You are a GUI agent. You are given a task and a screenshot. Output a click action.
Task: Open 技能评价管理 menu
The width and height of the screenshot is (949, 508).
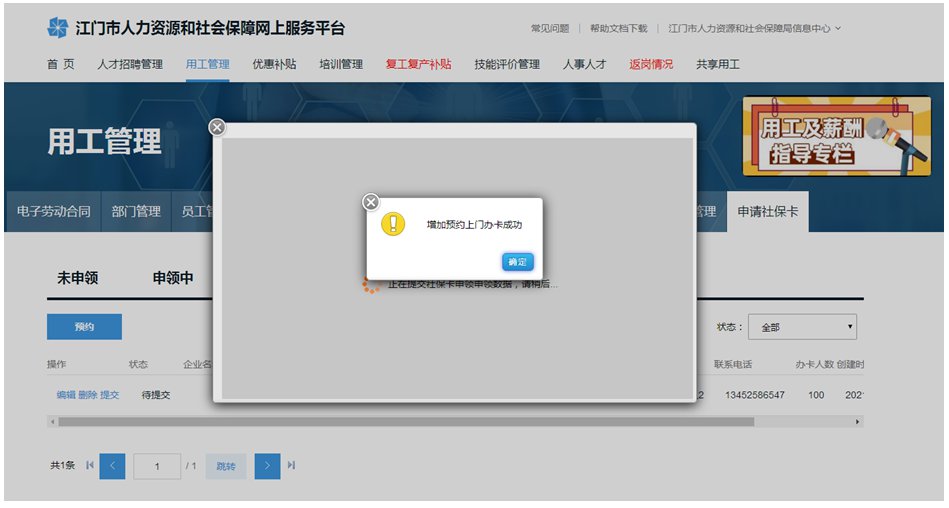pos(507,64)
